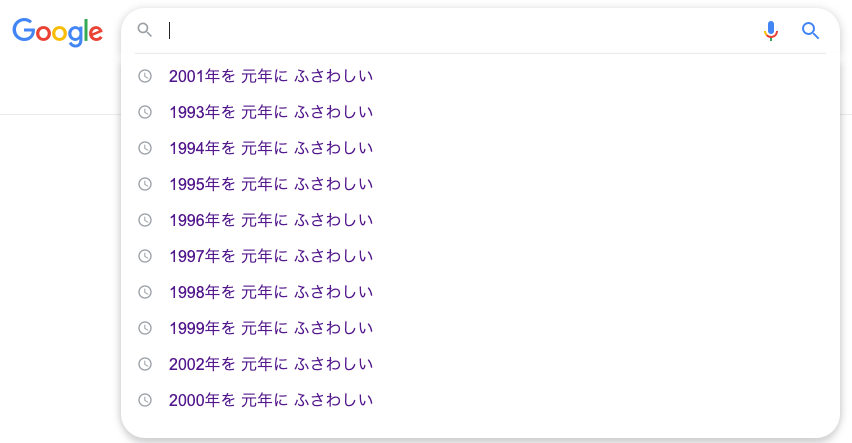Select the 1999年を 元年に ふさわしい suggestion
852x443 pixels.
[480, 328]
